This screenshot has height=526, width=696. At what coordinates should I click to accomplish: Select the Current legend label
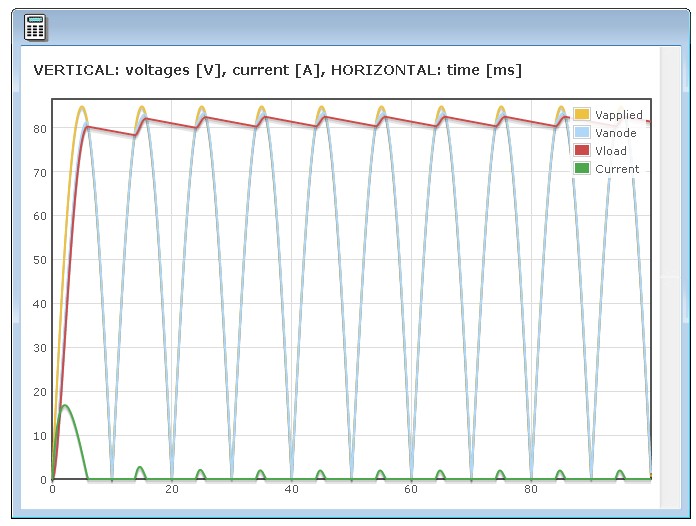[617, 169]
